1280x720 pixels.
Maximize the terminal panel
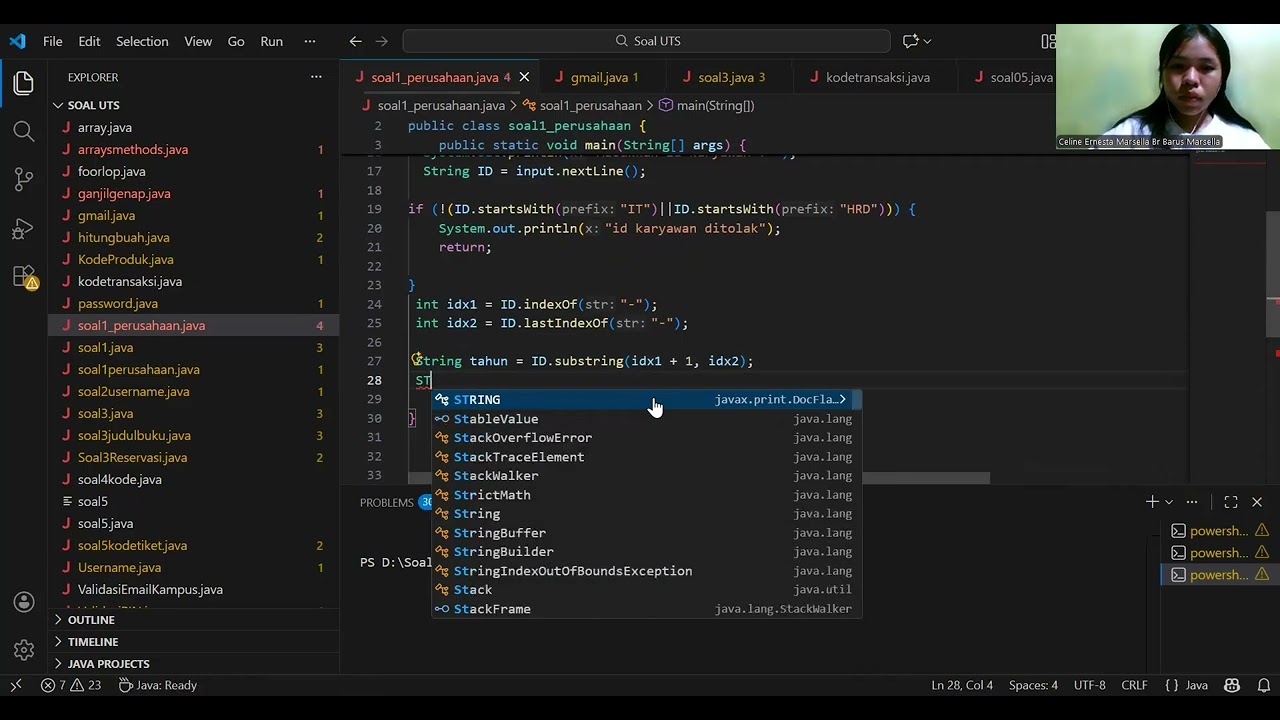coord(1231,502)
